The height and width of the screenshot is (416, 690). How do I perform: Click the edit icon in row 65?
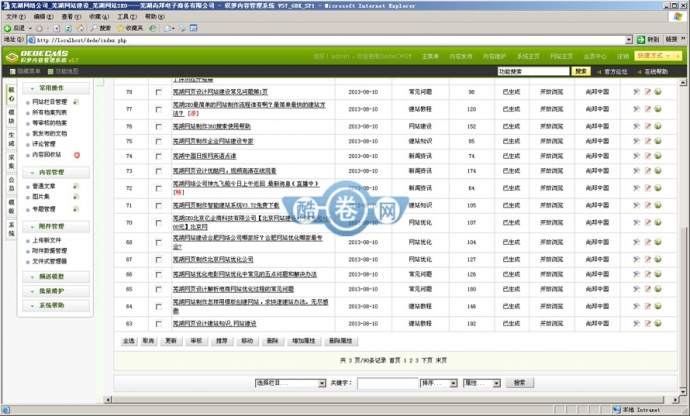click(x=647, y=289)
